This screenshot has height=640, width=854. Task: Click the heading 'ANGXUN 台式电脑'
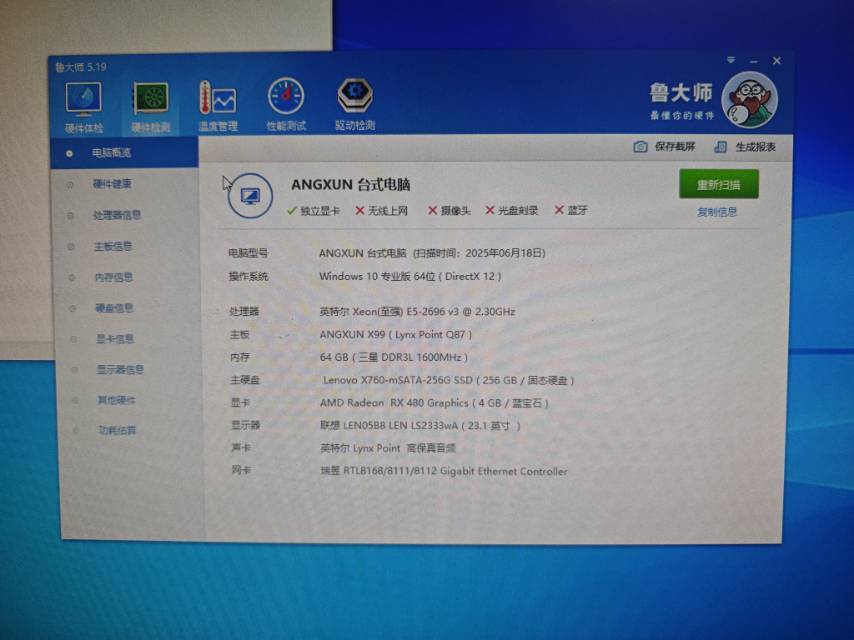(x=351, y=185)
